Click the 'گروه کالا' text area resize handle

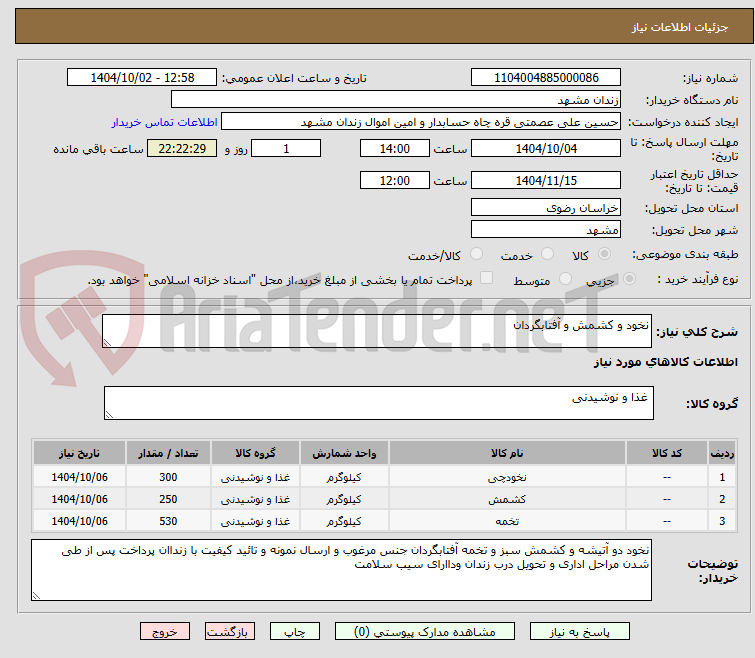click(110, 414)
